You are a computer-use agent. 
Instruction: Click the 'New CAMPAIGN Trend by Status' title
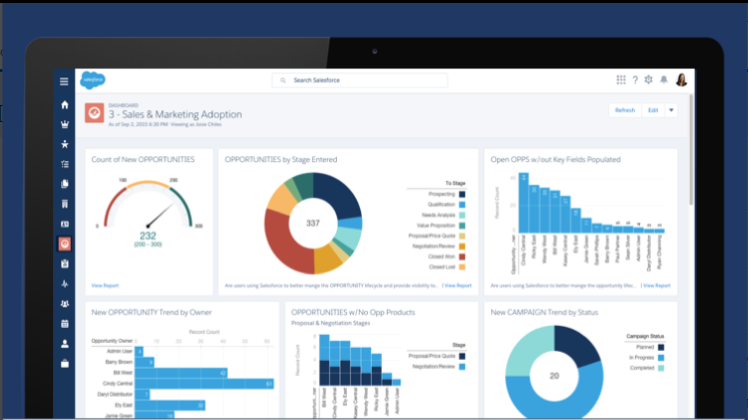pos(544,312)
